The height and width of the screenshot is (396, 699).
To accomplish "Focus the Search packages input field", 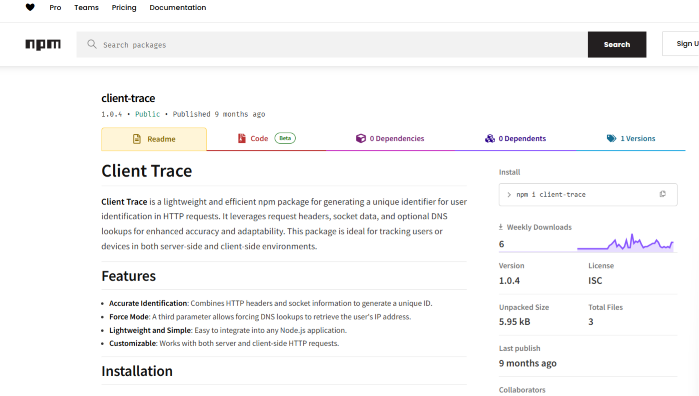I will [x=332, y=45].
